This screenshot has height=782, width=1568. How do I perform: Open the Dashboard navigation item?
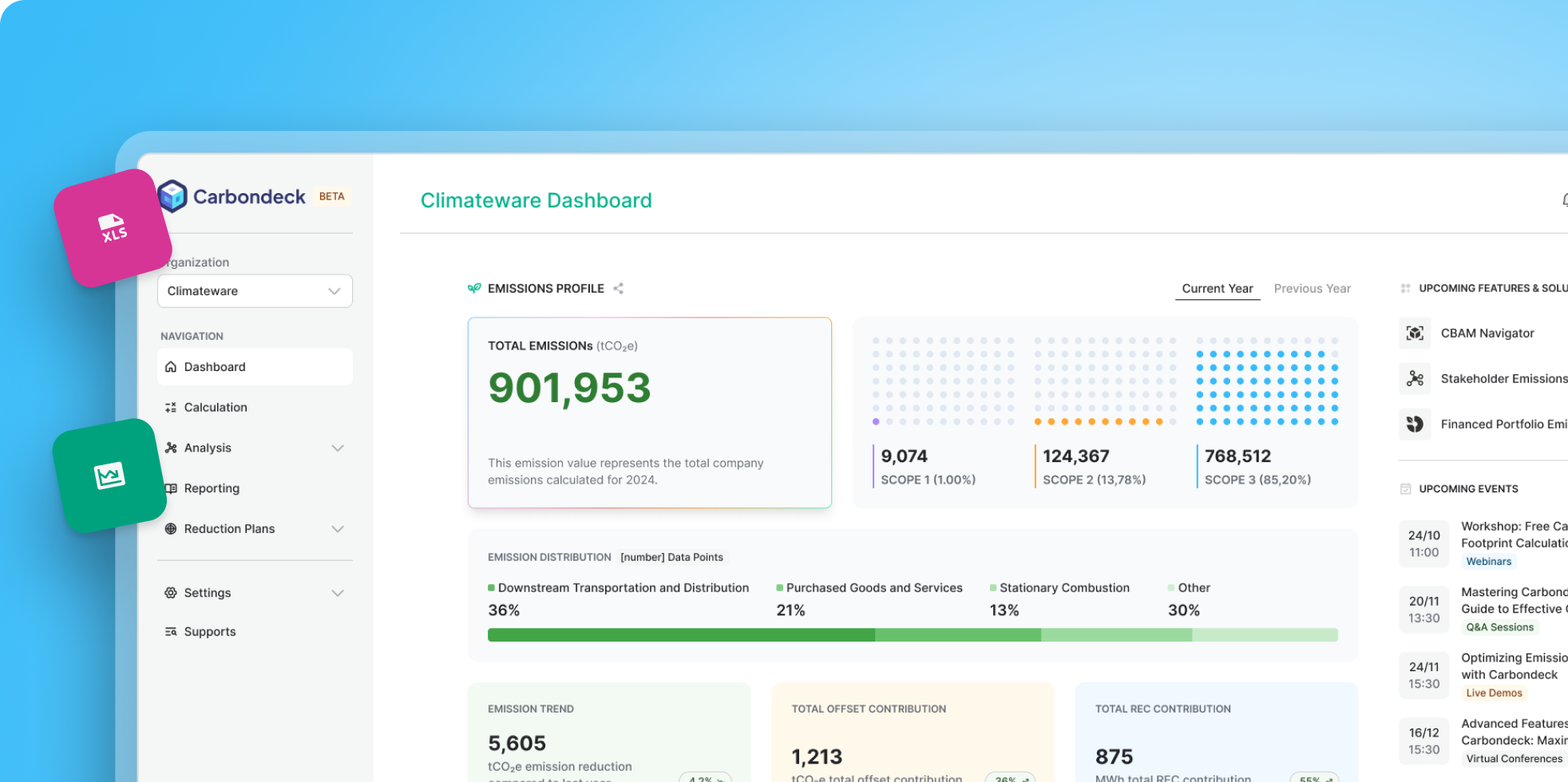point(255,367)
